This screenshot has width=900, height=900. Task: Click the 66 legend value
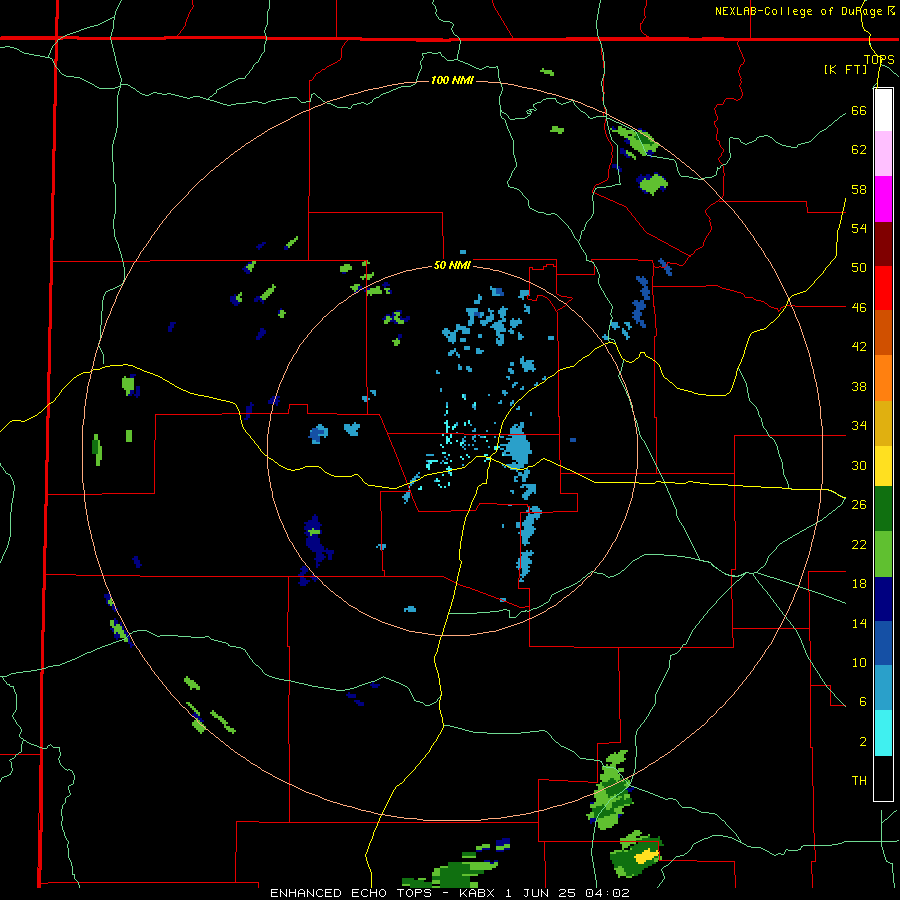point(859,111)
